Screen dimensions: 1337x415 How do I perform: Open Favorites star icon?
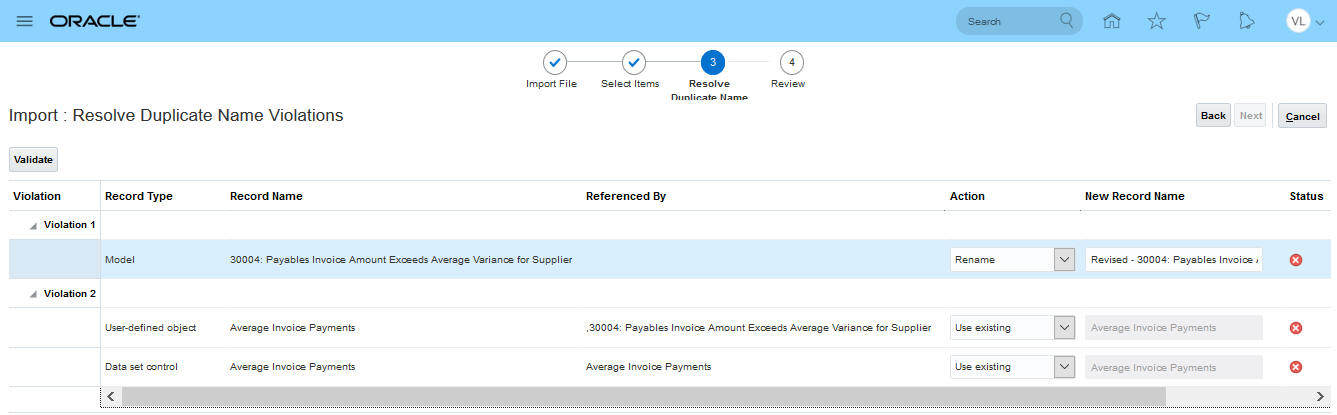coord(1156,21)
